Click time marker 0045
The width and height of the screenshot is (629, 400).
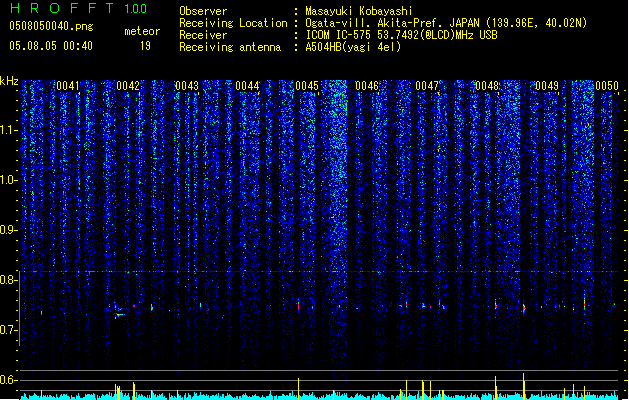(x=307, y=86)
